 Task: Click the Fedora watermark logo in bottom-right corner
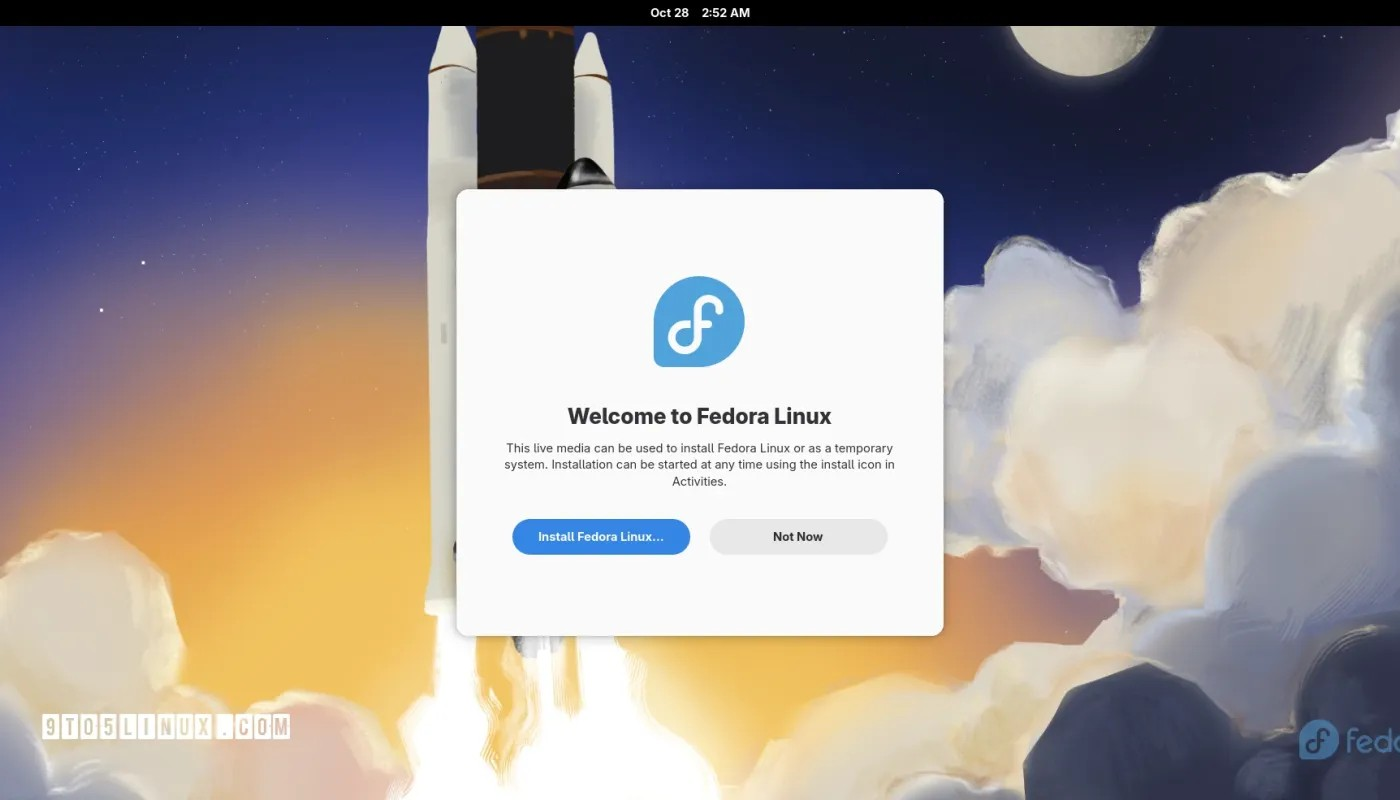click(1318, 741)
